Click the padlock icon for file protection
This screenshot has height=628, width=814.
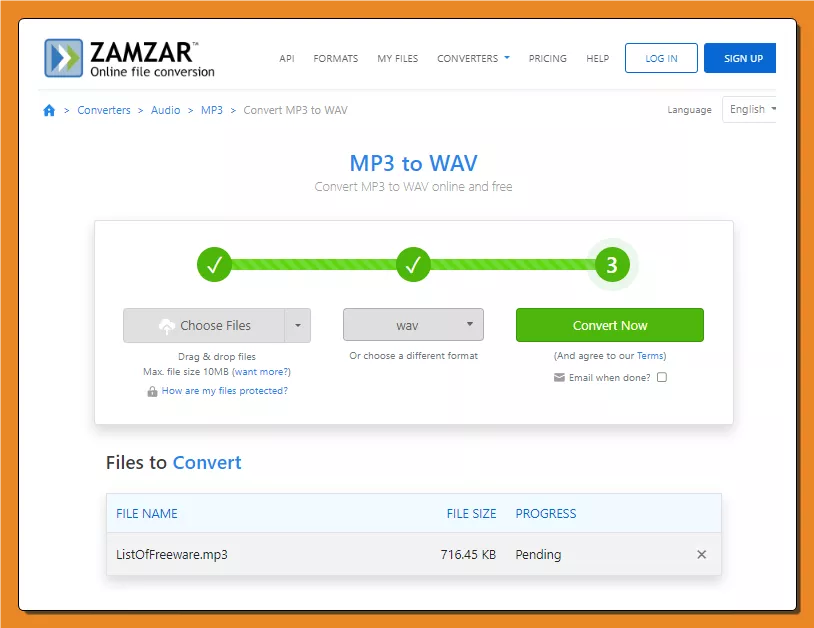152,391
